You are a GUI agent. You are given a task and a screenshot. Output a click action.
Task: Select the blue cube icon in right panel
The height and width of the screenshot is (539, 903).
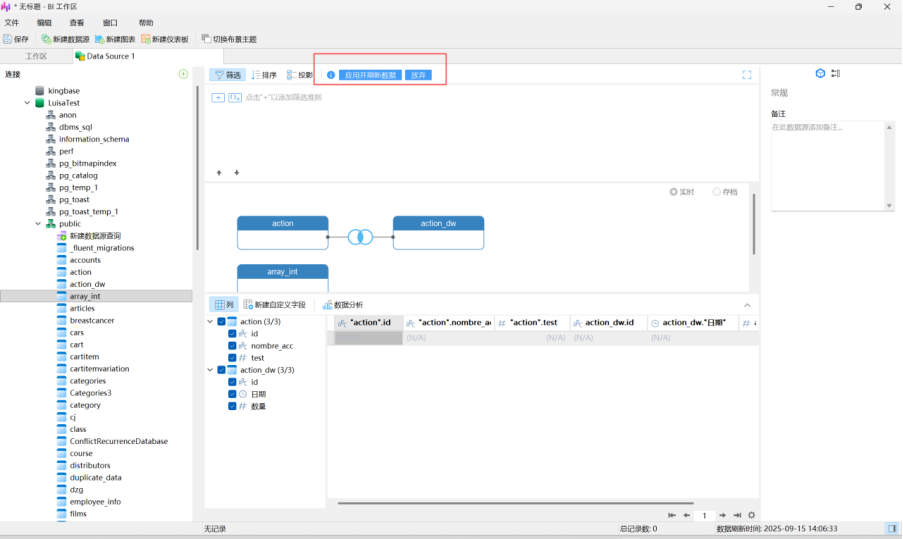click(820, 73)
